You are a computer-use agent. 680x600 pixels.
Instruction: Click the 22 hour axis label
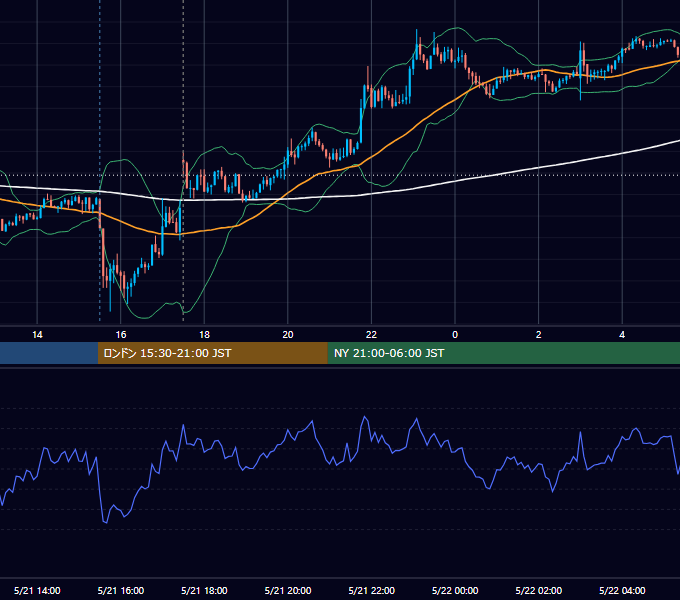tap(371, 335)
